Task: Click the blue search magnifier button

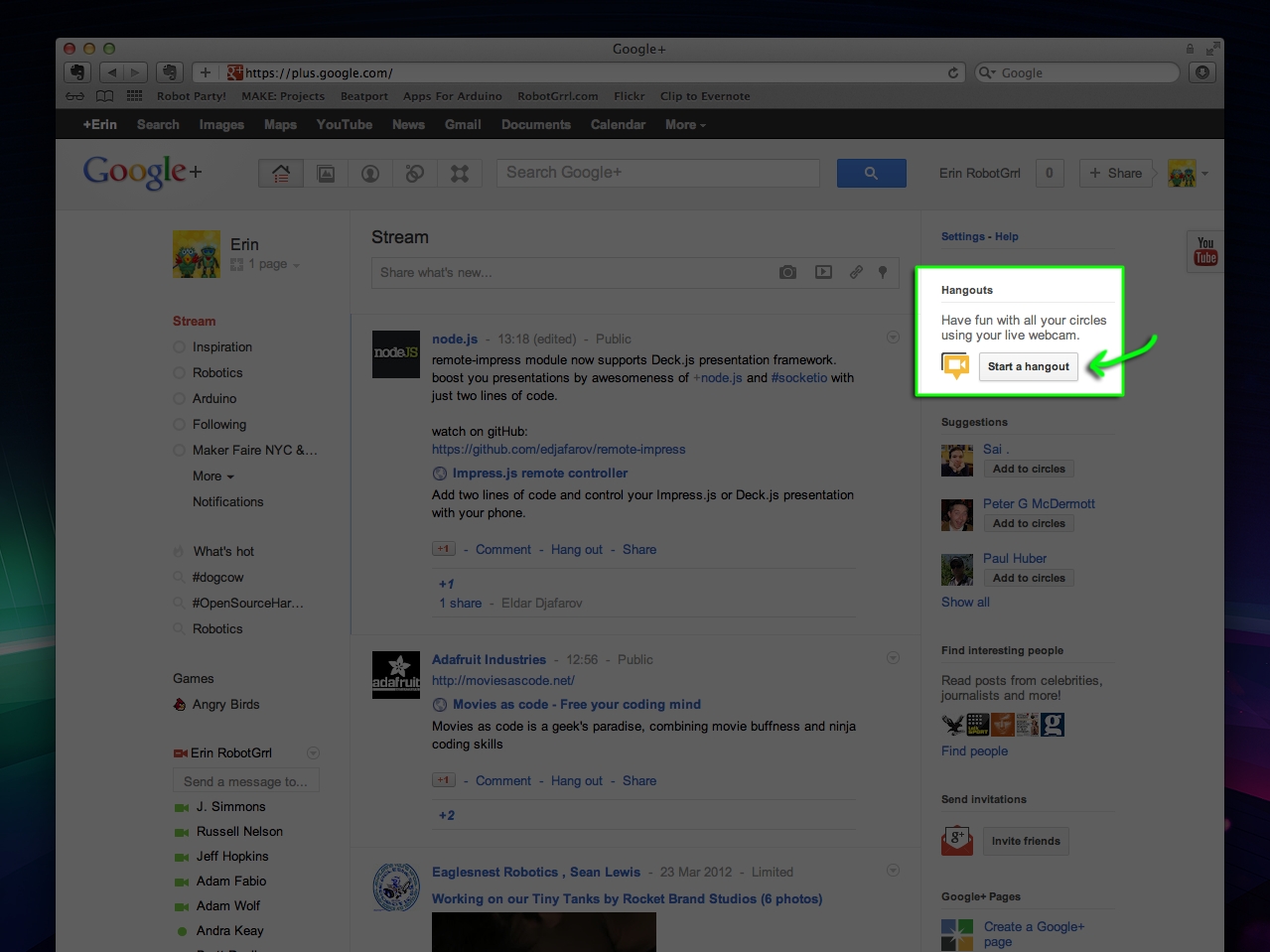Action: coord(871,173)
